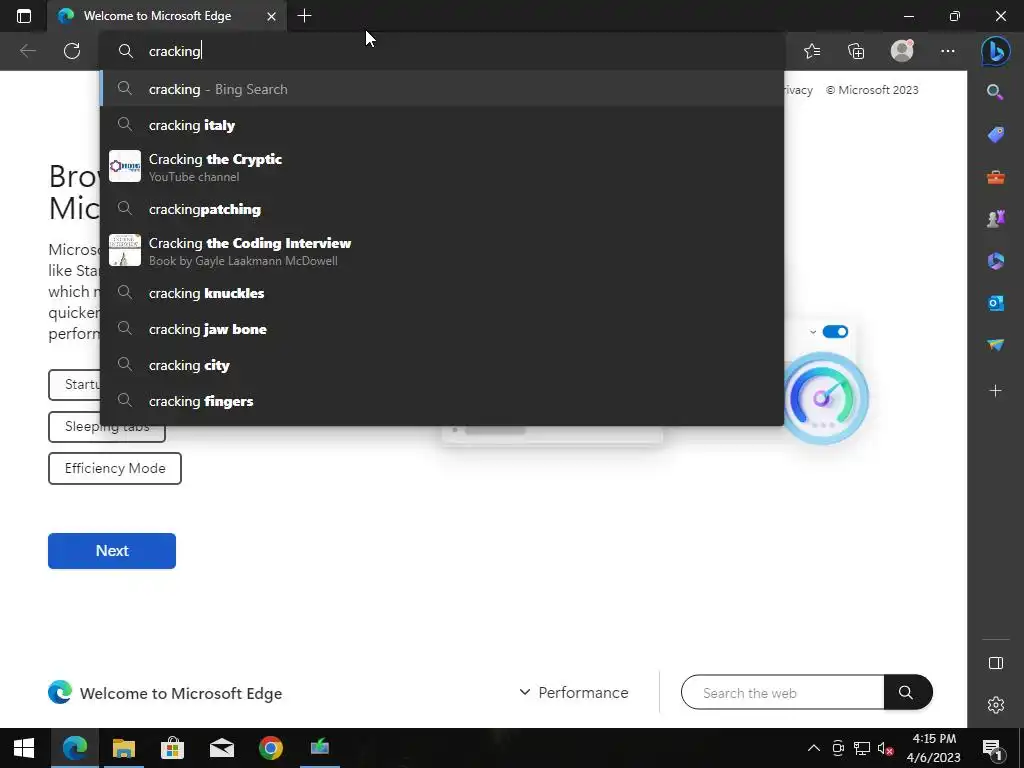Toggle the sidebar layout panel icon
This screenshot has width=1024, height=768.
pos(995,663)
